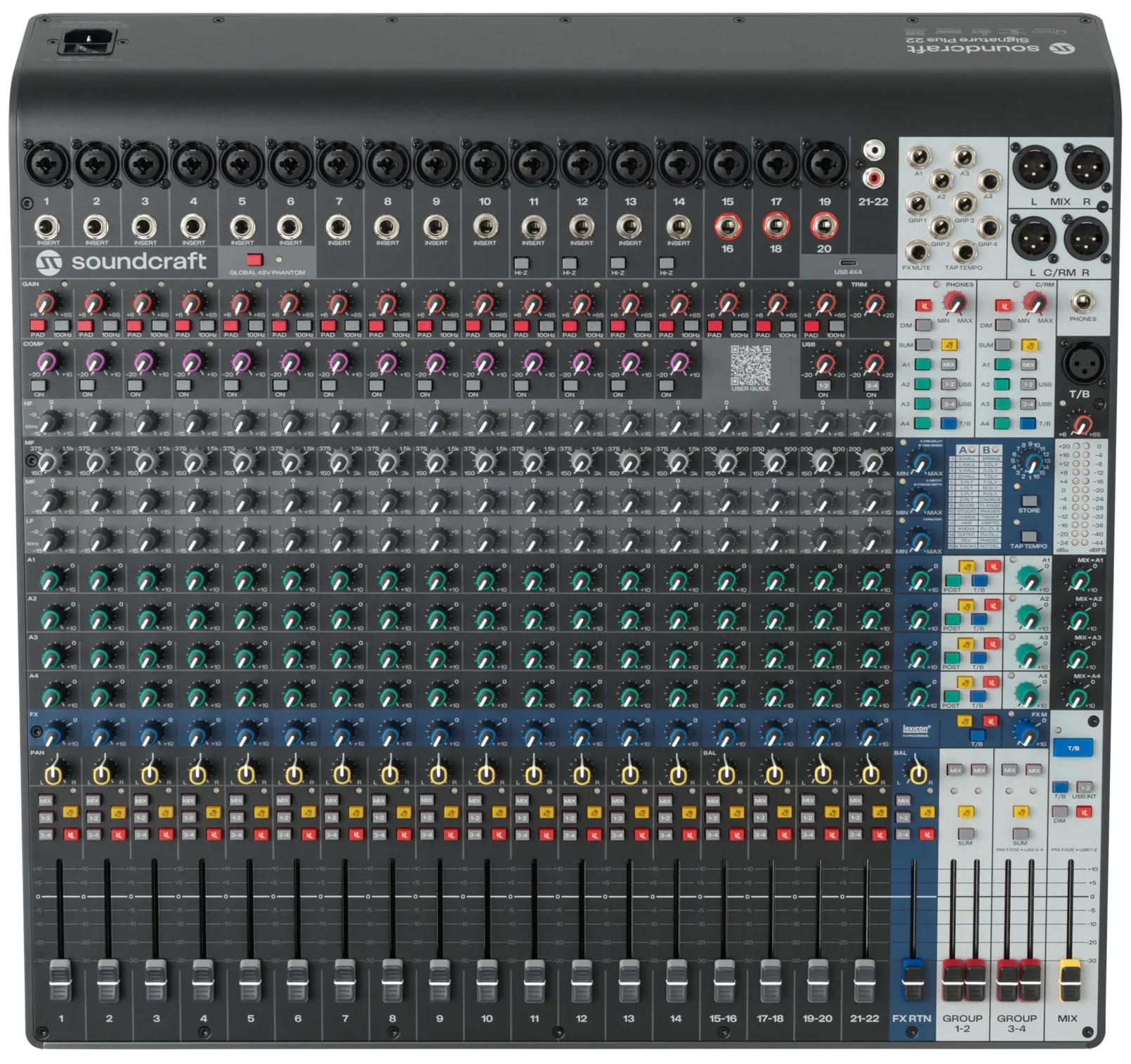The width and height of the screenshot is (1131, 1064).
Task: Solo stereo channel 19-20
Action: (x=832, y=813)
